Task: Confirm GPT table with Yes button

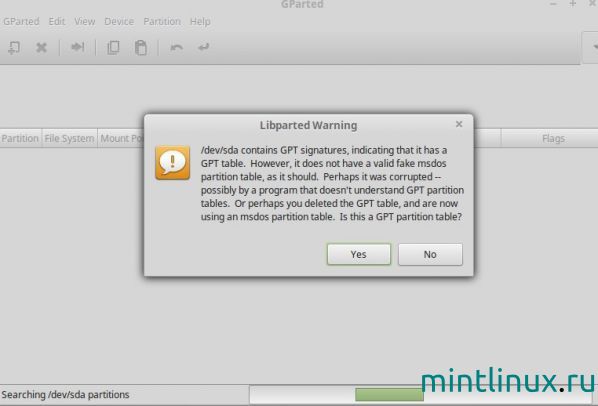Action: 359,254
